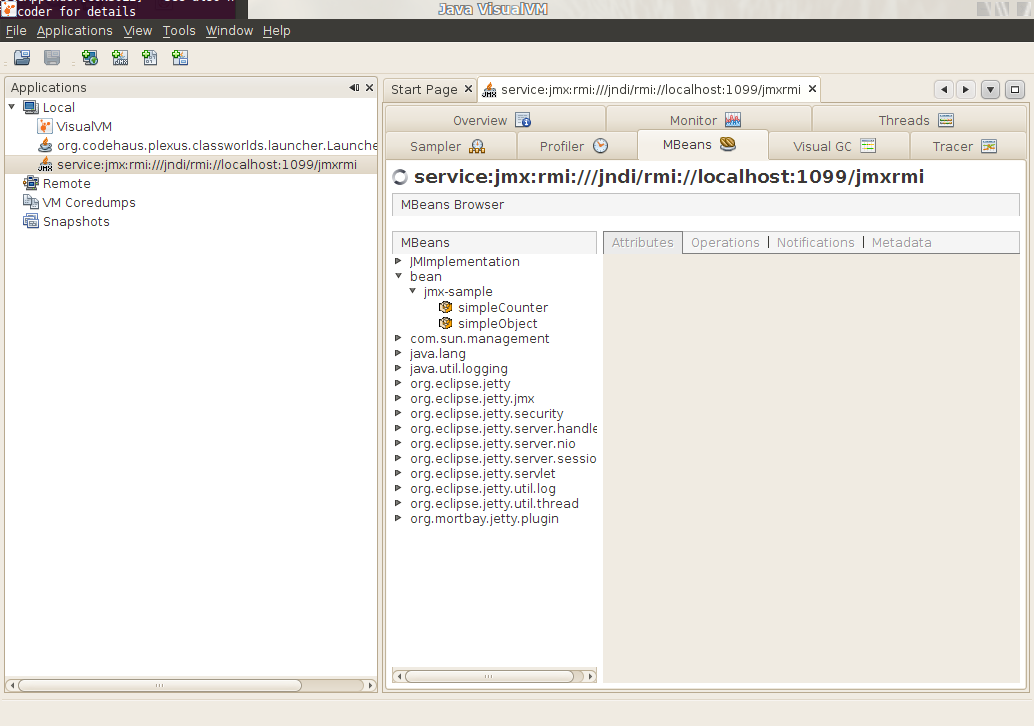Click the Load Snapshot toolbar icon
Image resolution: width=1034 pixels, height=726 pixels.
22,58
